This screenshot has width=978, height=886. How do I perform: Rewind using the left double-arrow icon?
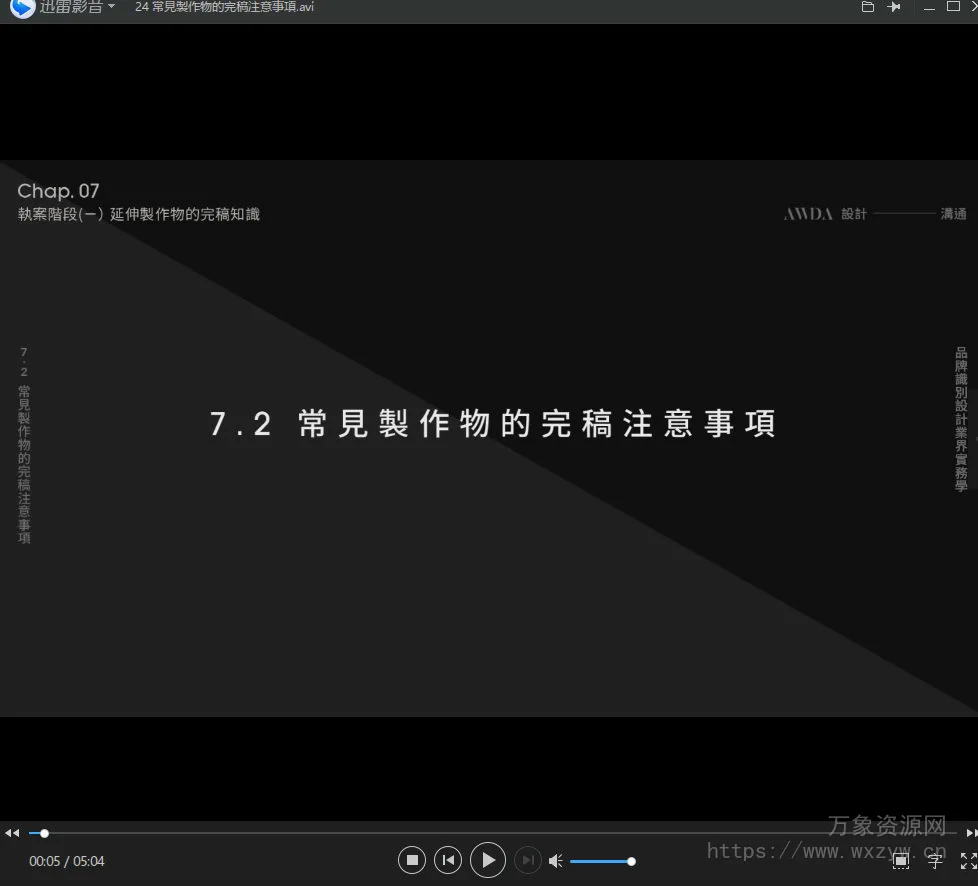tap(11, 833)
